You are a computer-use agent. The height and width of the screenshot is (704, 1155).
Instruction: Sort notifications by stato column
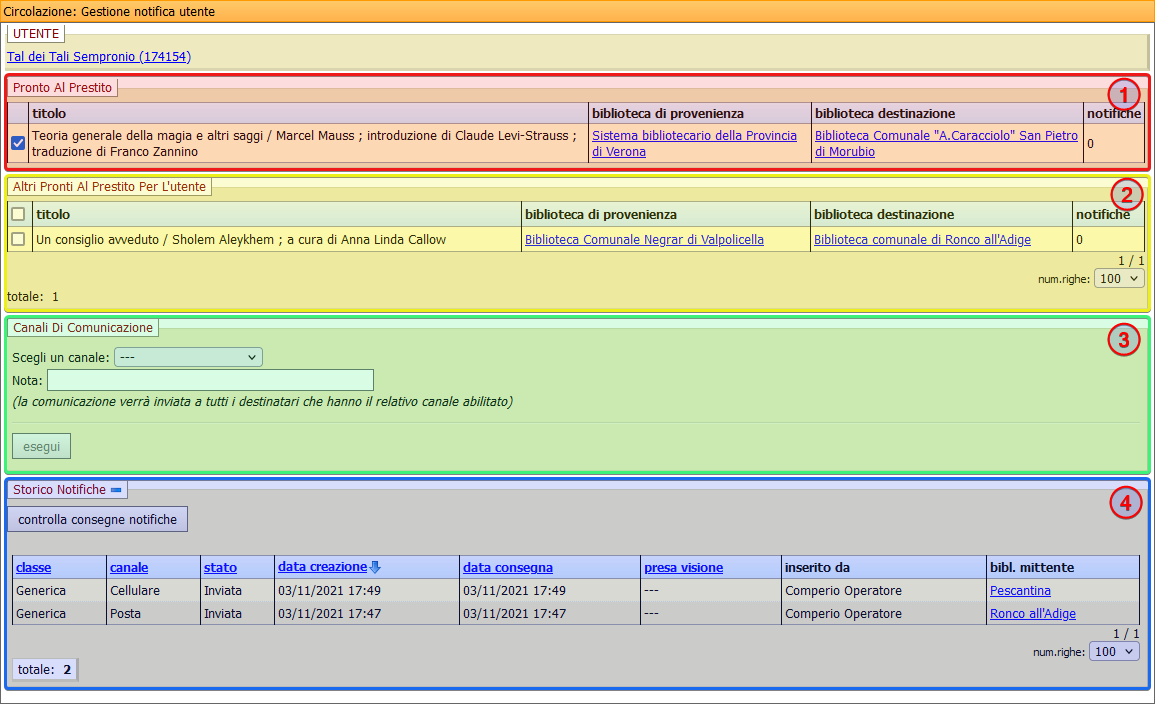(x=220, y=567)
